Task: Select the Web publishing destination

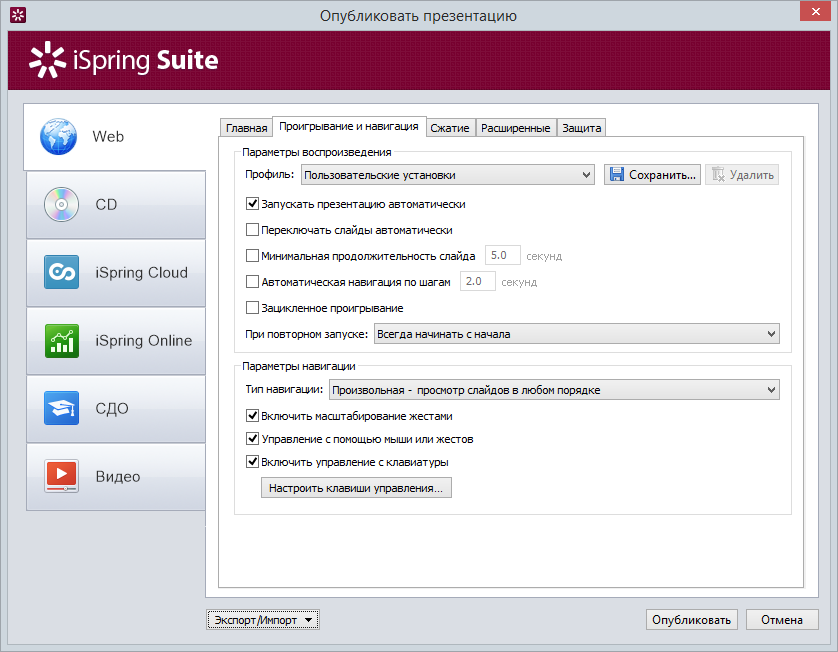Action: point(115,137)
